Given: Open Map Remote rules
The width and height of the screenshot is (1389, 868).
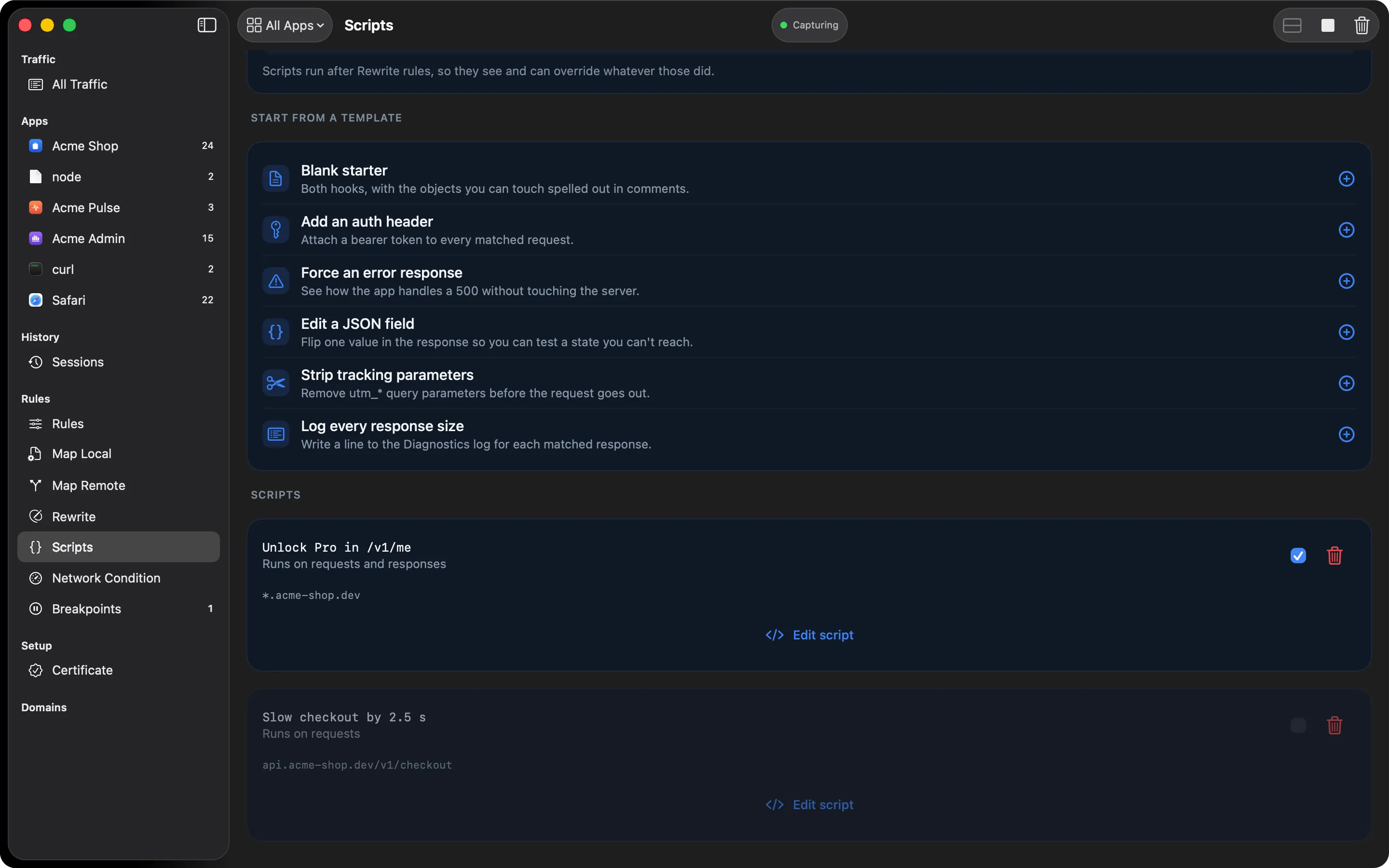Looking at the screenshot, I should pyautogui.click(x=119, y=486).
